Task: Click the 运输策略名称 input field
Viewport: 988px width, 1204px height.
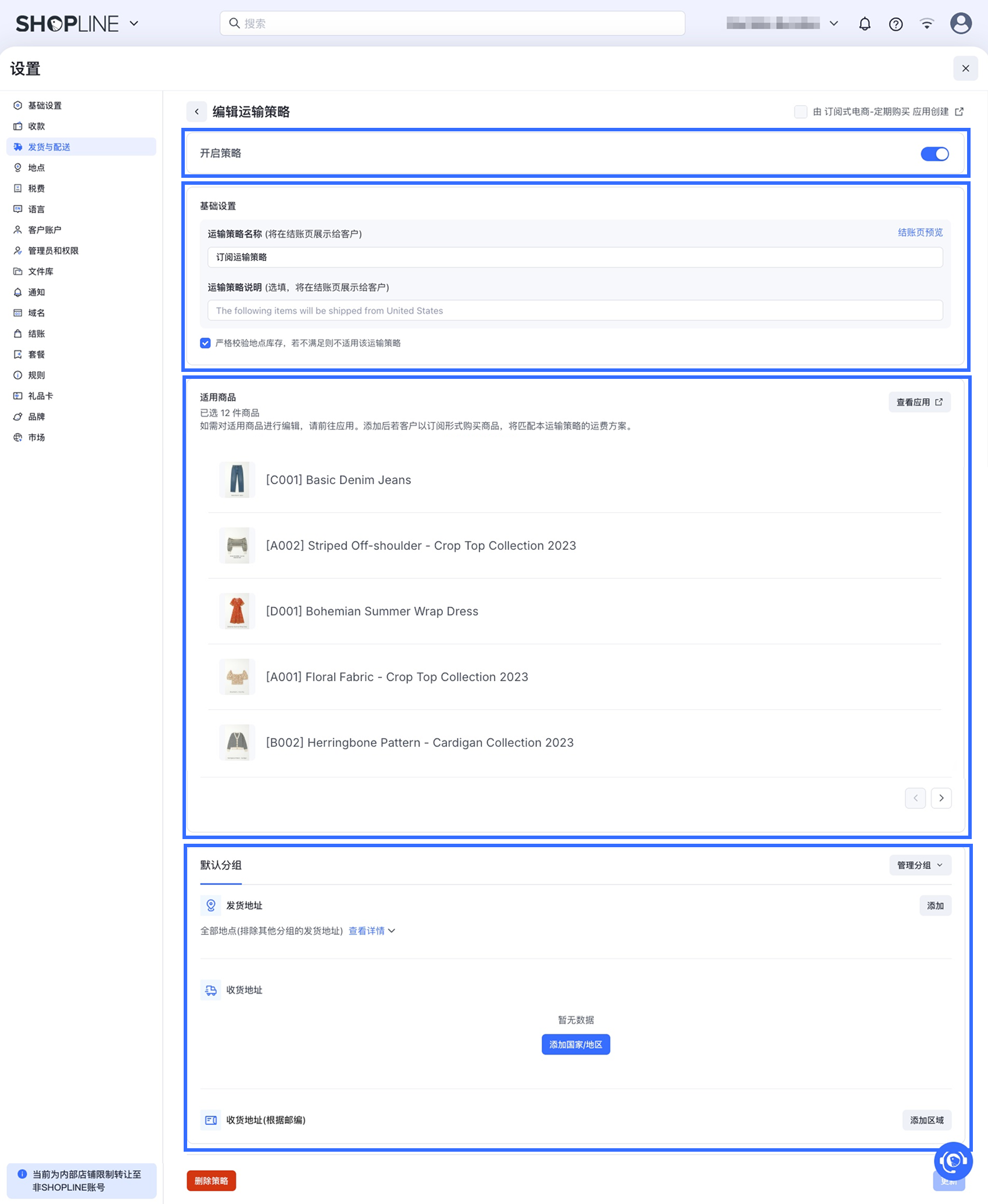Action: [575, 257]
